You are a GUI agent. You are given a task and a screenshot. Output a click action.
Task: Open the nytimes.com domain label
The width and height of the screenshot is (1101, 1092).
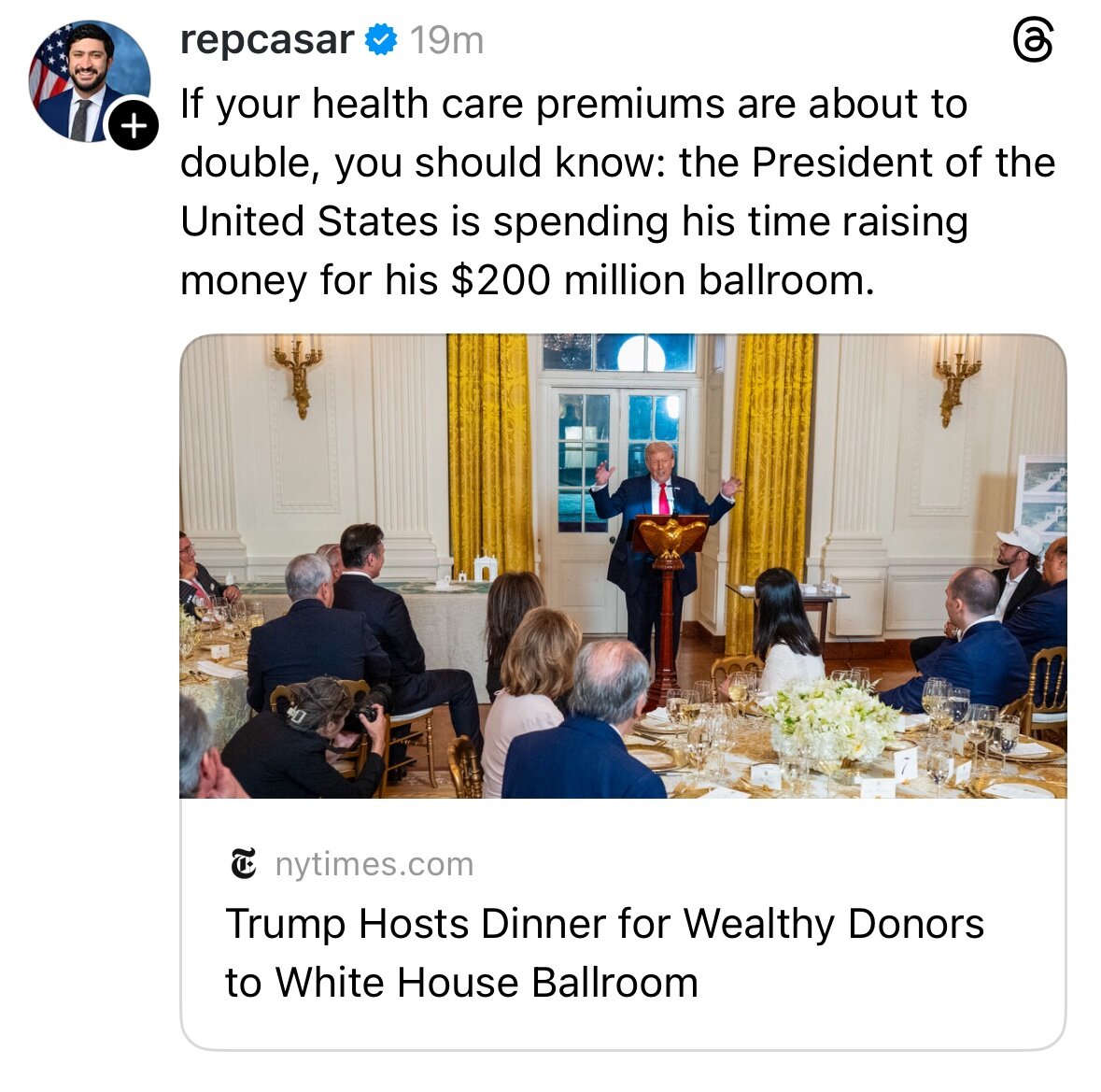point(374,864)
